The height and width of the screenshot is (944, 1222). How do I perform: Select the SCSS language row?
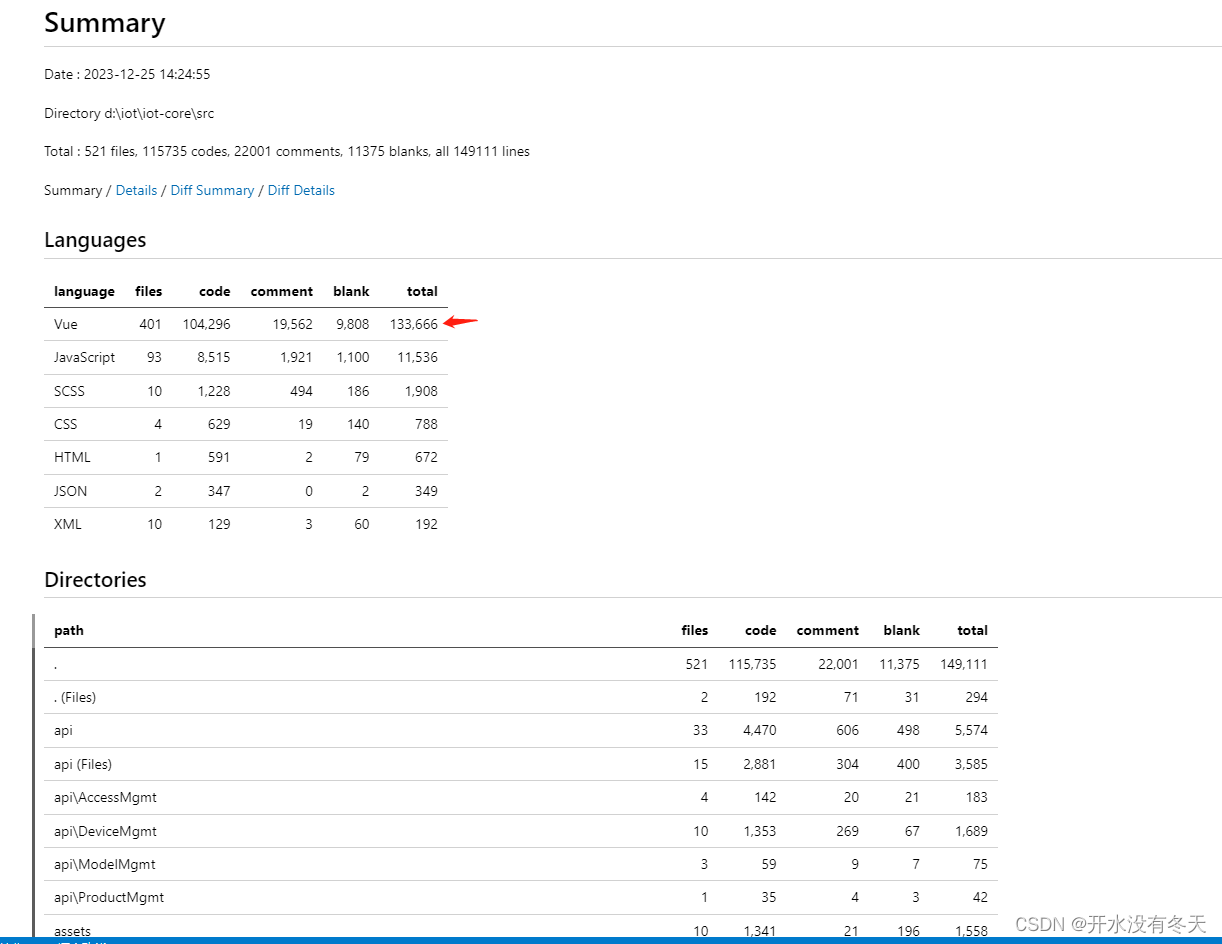pos(246,391)
